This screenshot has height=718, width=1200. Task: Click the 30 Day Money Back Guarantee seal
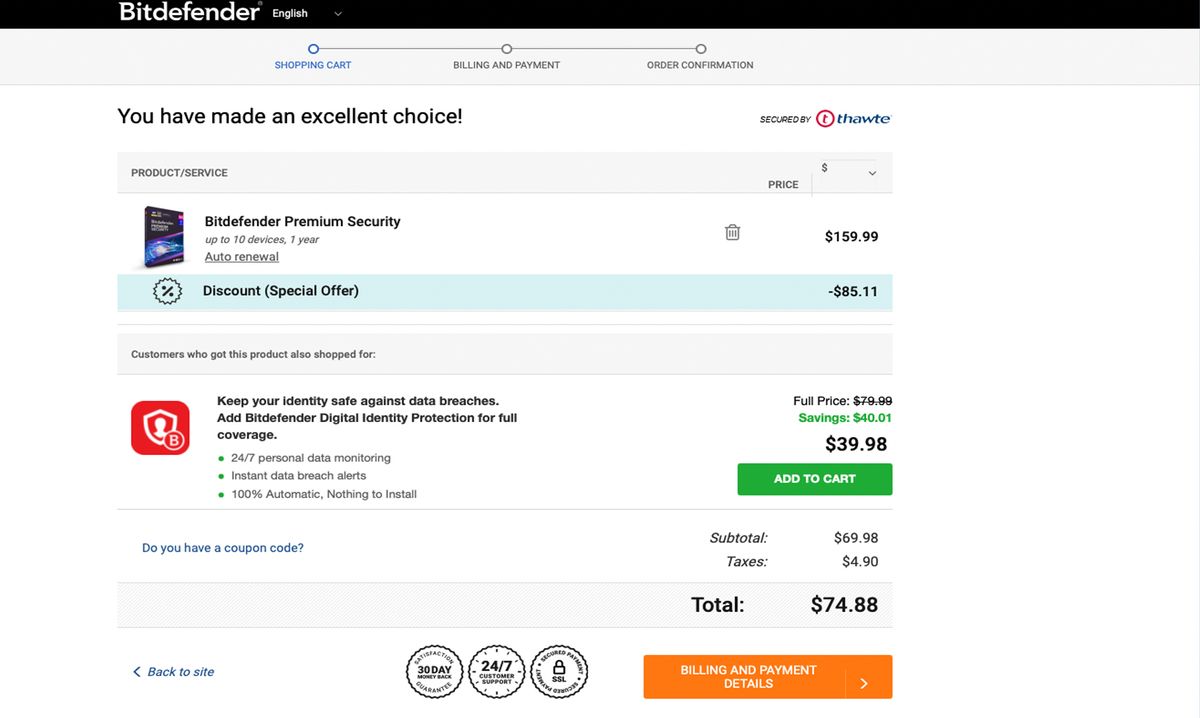(434, 672)
